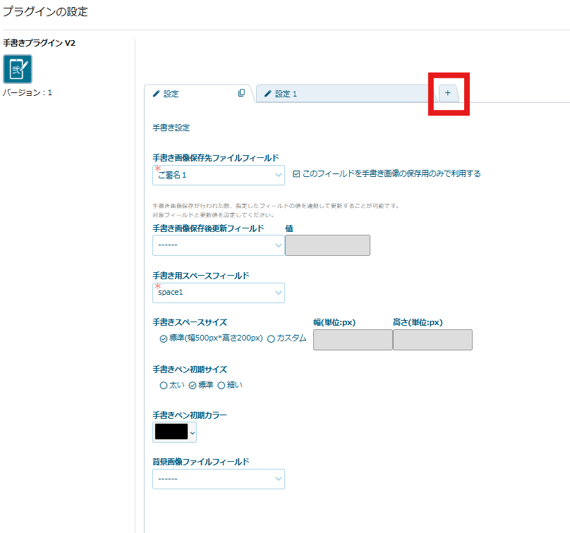The image size is (570, 533).
Task: Click the handwriting plugin icon
Action: click(17, 69)
